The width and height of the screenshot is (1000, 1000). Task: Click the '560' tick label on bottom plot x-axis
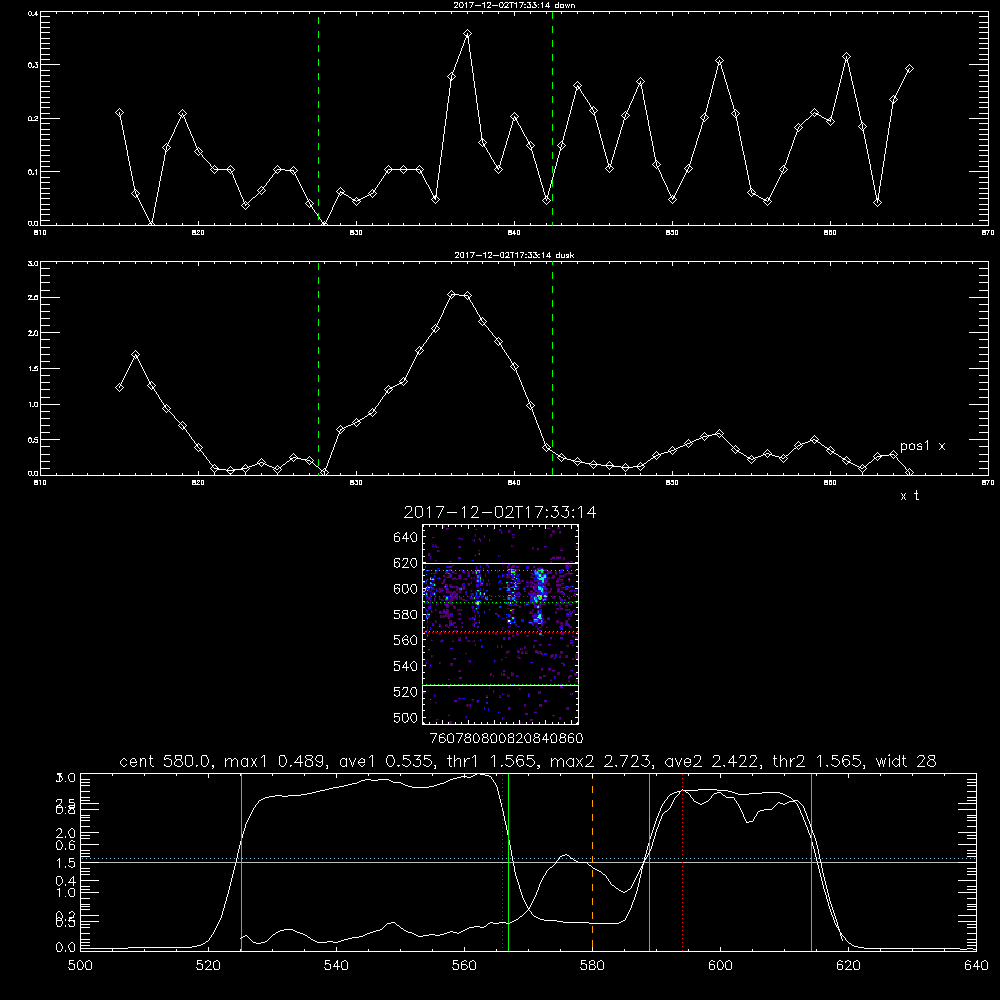click(464, 966)
